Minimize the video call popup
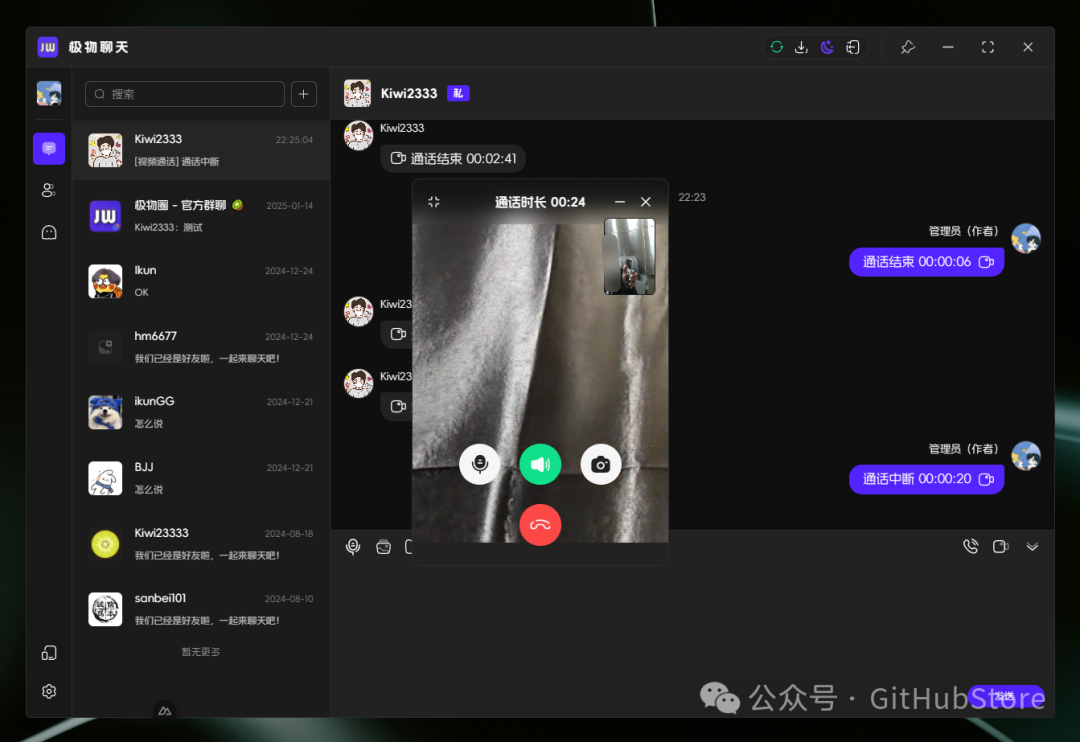 coord(619,202)
